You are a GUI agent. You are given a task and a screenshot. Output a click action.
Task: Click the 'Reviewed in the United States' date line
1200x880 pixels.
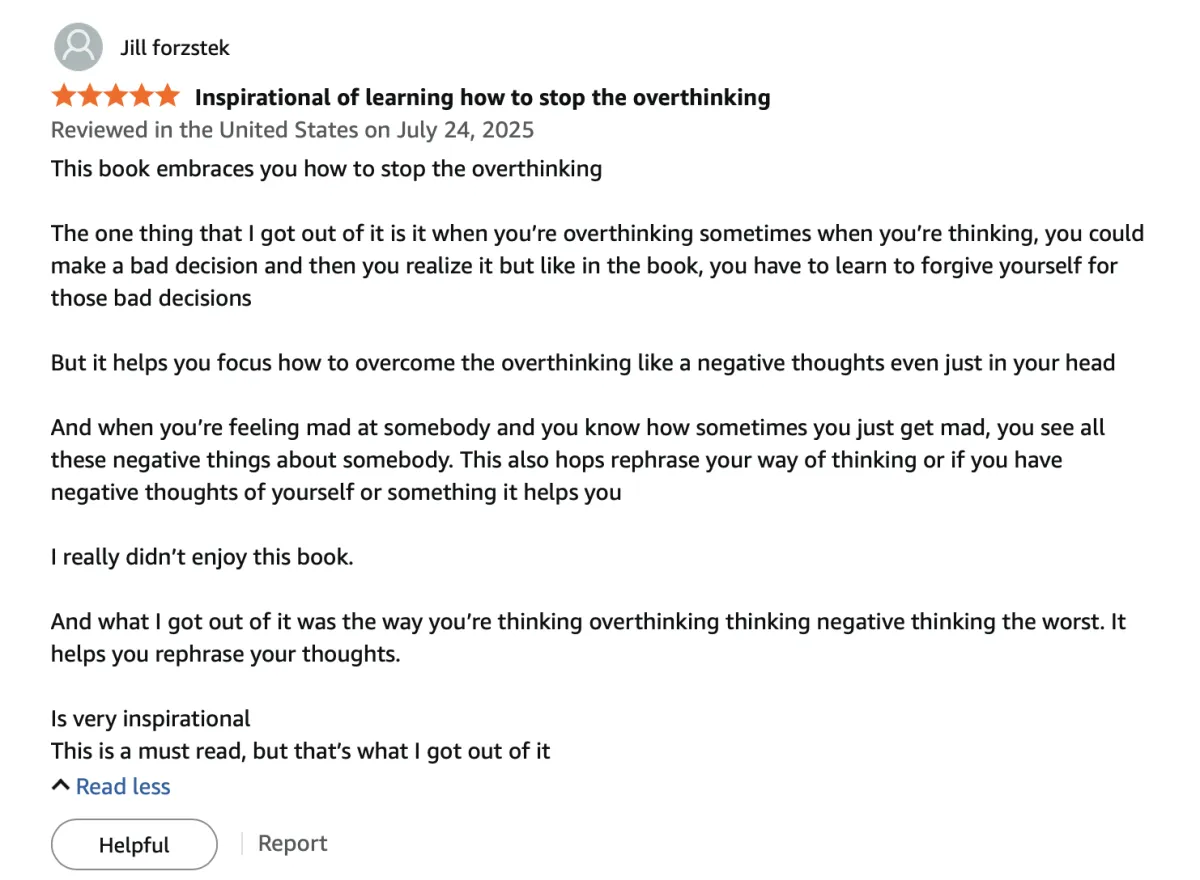pos(292,130)
